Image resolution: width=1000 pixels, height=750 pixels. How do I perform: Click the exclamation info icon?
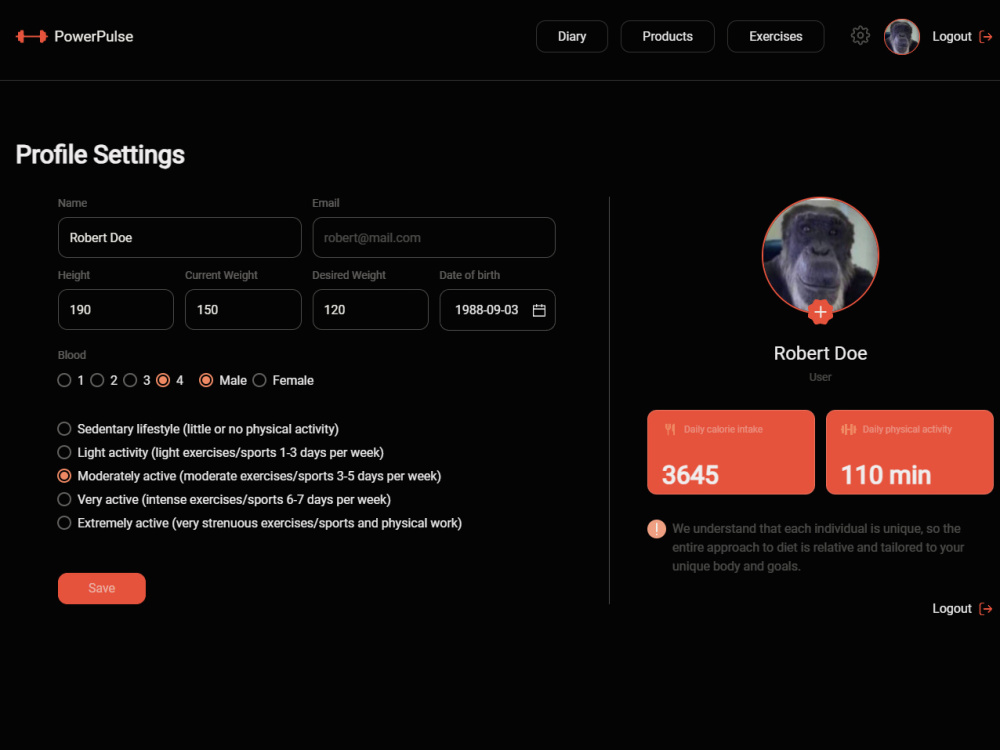click(x=656, y=529)
